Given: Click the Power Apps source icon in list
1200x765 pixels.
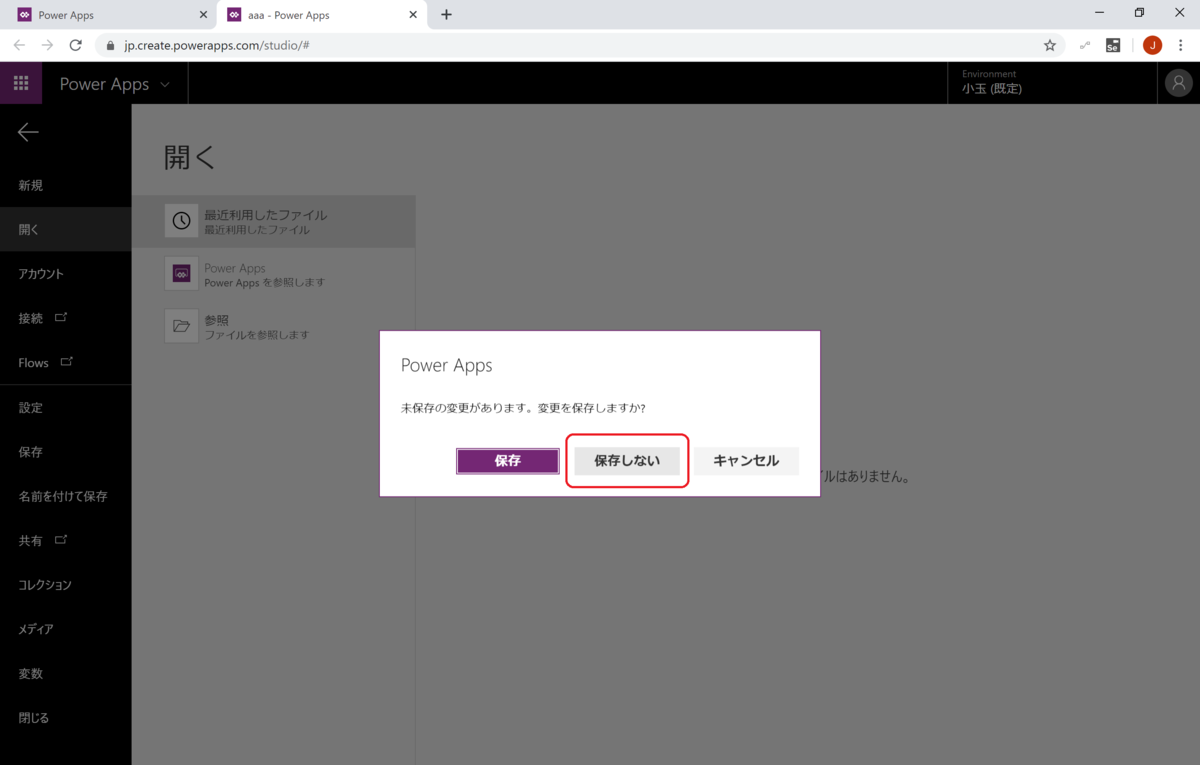Looking at the screenshot, I should point(181,274).
